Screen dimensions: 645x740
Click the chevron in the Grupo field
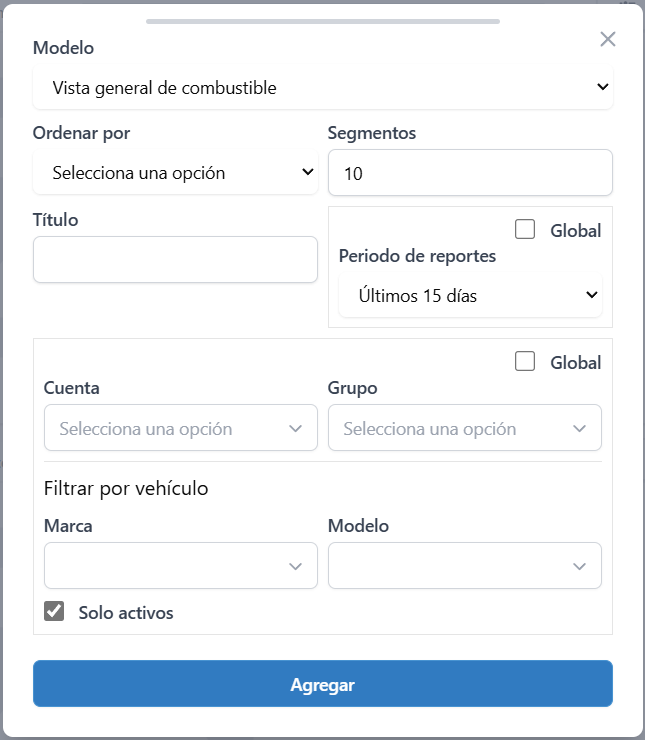click(580, 428)
